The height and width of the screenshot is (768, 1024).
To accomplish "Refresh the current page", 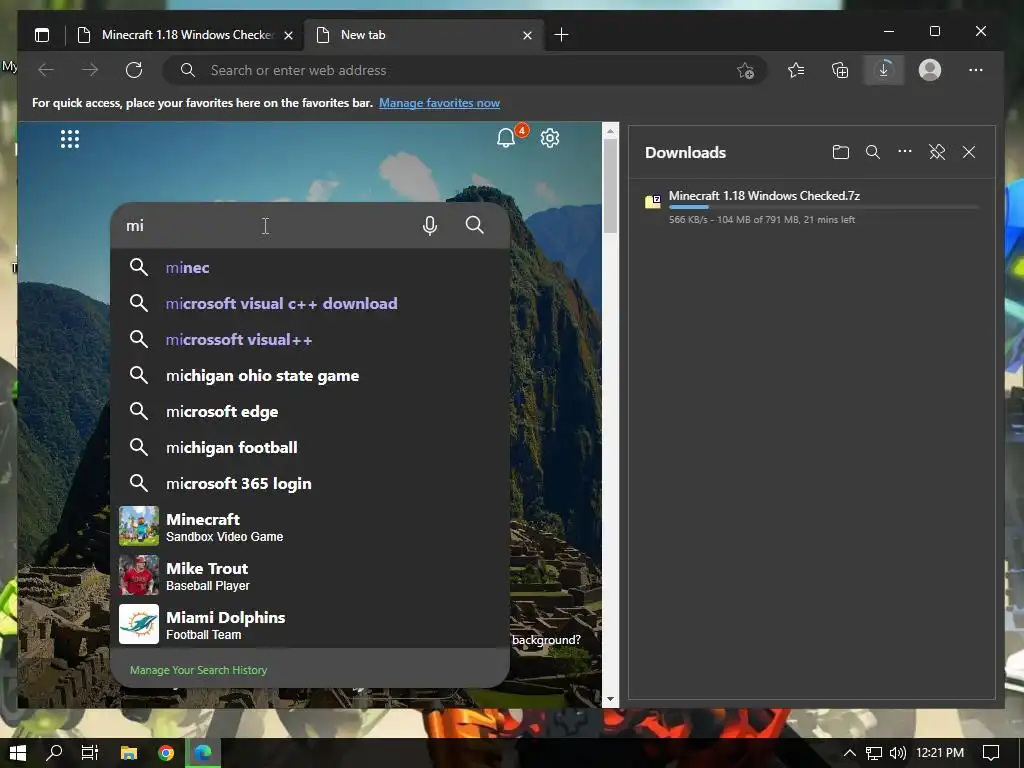I will pyautogui.click(x=134, y=70).
